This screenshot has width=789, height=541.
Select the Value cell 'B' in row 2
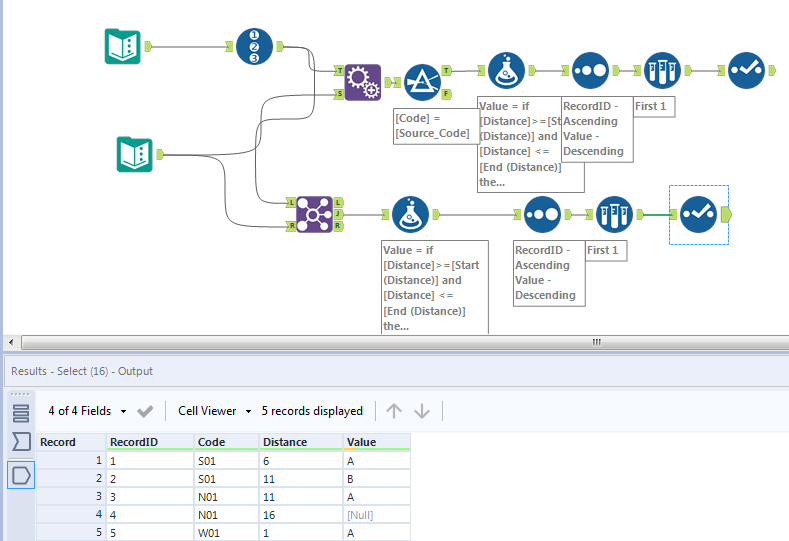377,479
